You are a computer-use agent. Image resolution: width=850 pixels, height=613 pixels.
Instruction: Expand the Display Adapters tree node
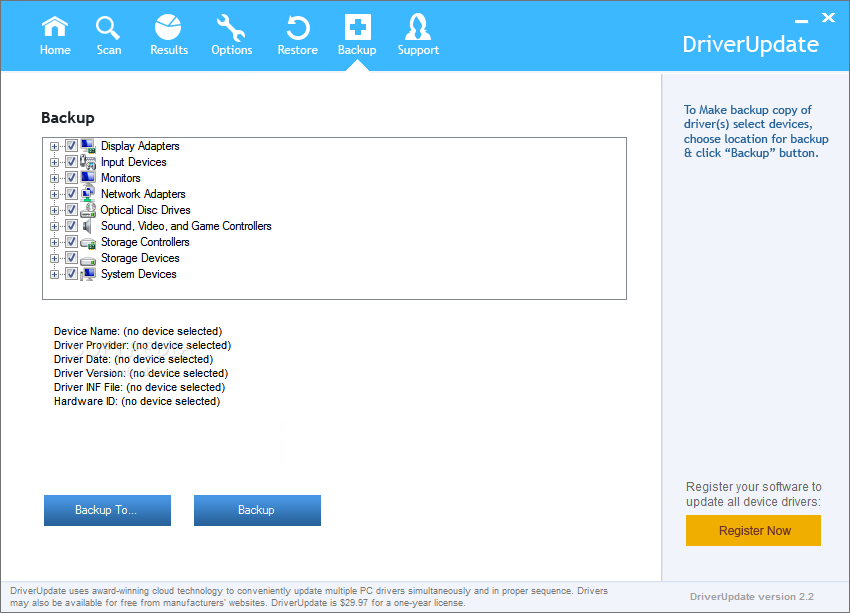(x=54, y=146)
